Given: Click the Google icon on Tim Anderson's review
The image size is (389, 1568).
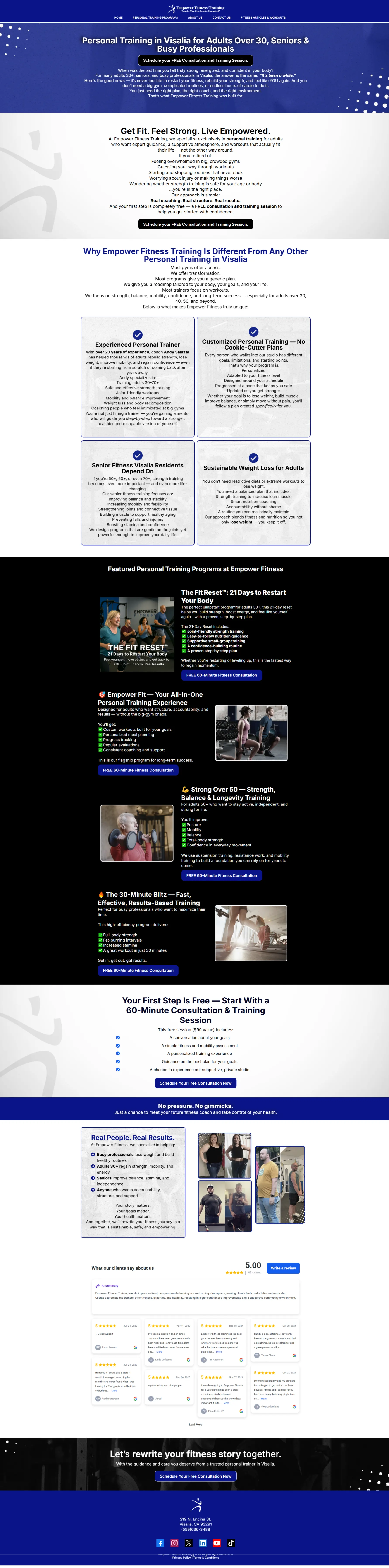Looking at the screenshot, I should [x=241, y=1360].
